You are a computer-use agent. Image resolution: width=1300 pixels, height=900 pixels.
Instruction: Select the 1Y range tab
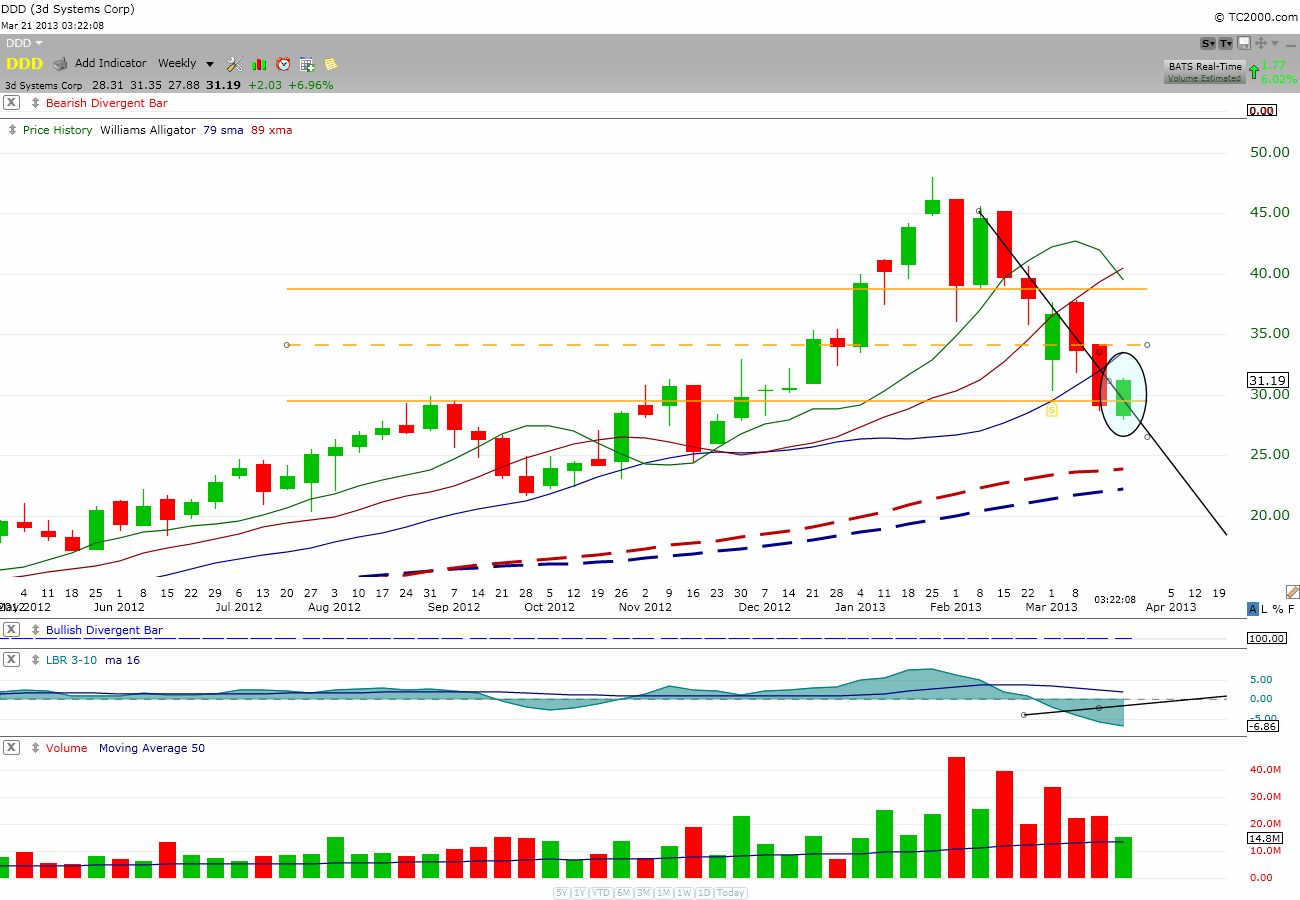pyautogui.click(x=580, y=893)
